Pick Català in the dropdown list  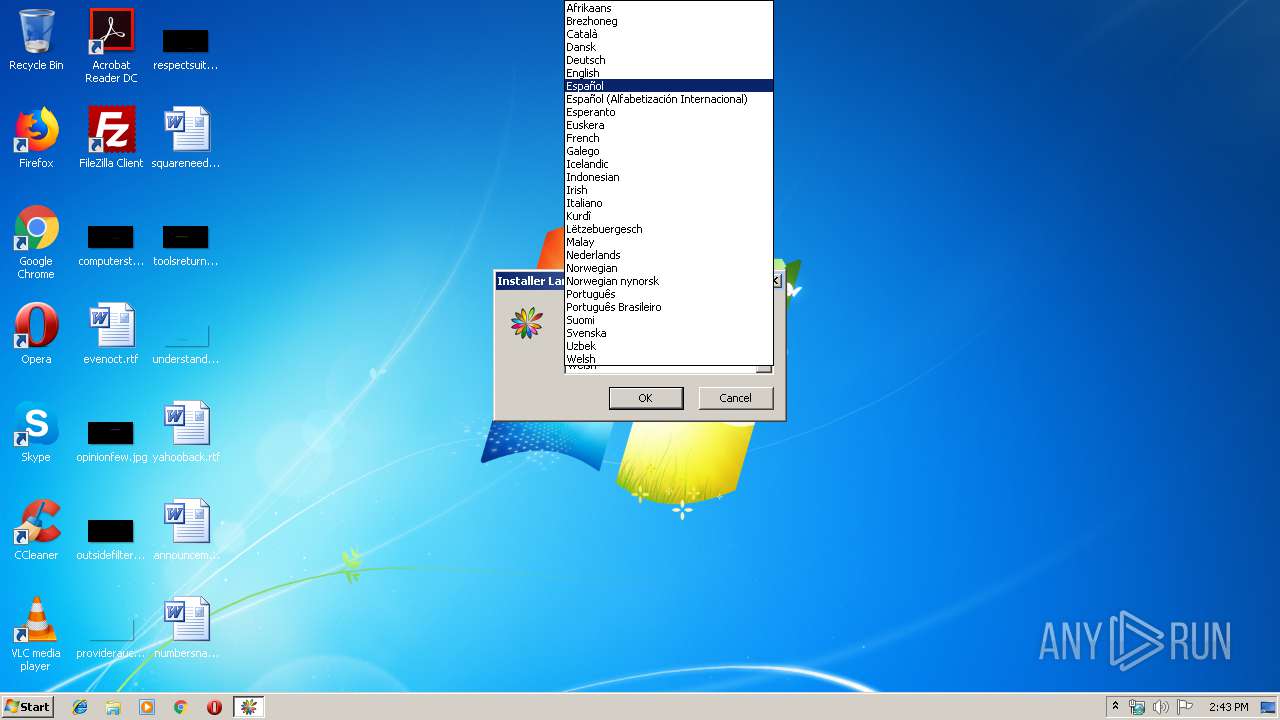(x=669, y=34)
